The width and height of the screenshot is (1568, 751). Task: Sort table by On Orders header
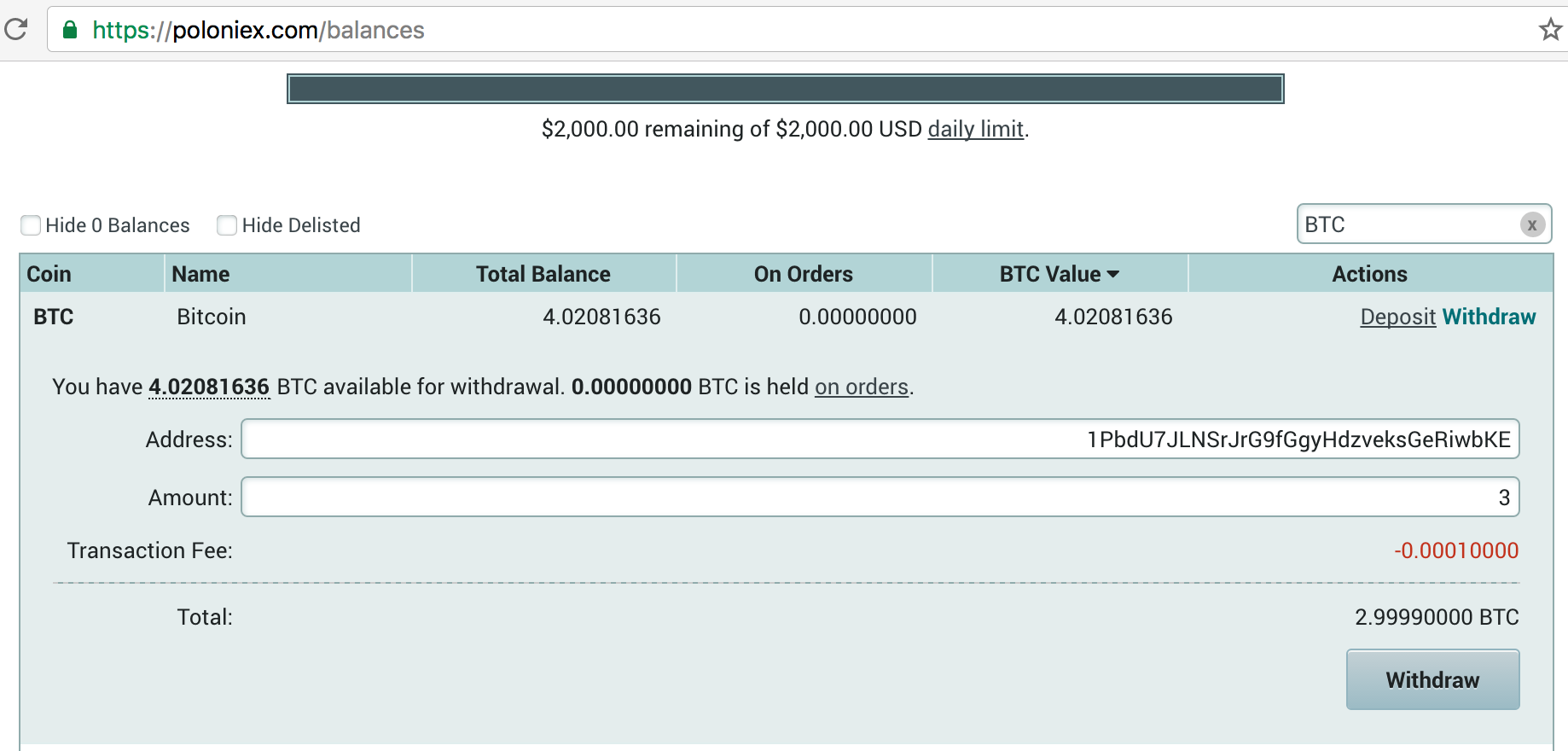pos(804,274)
